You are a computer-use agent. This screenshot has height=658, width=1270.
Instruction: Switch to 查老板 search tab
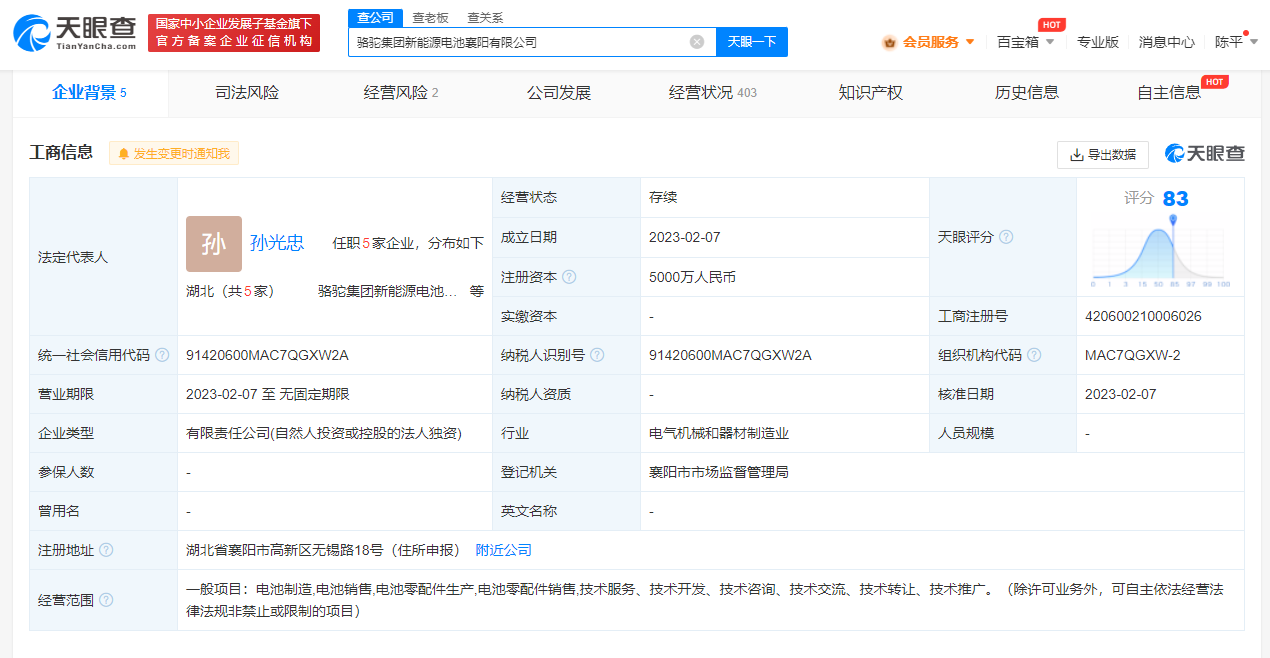click(x=430, y=18)
